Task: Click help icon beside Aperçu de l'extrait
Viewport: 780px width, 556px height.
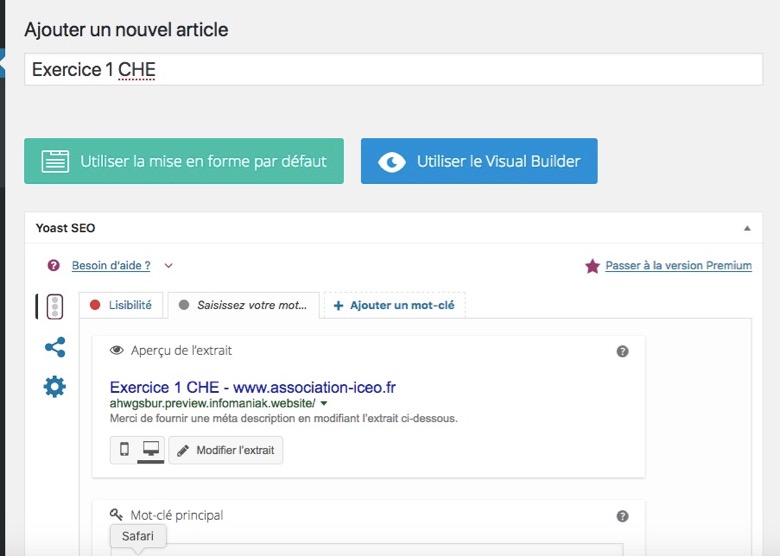Action: coord(622,352)
